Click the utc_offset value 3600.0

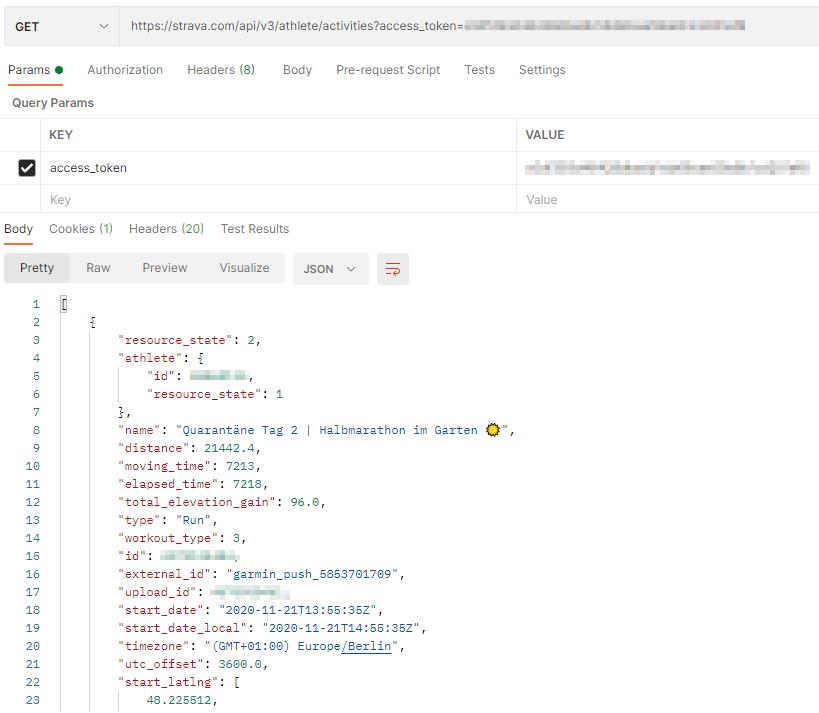[x=240, y=664]
